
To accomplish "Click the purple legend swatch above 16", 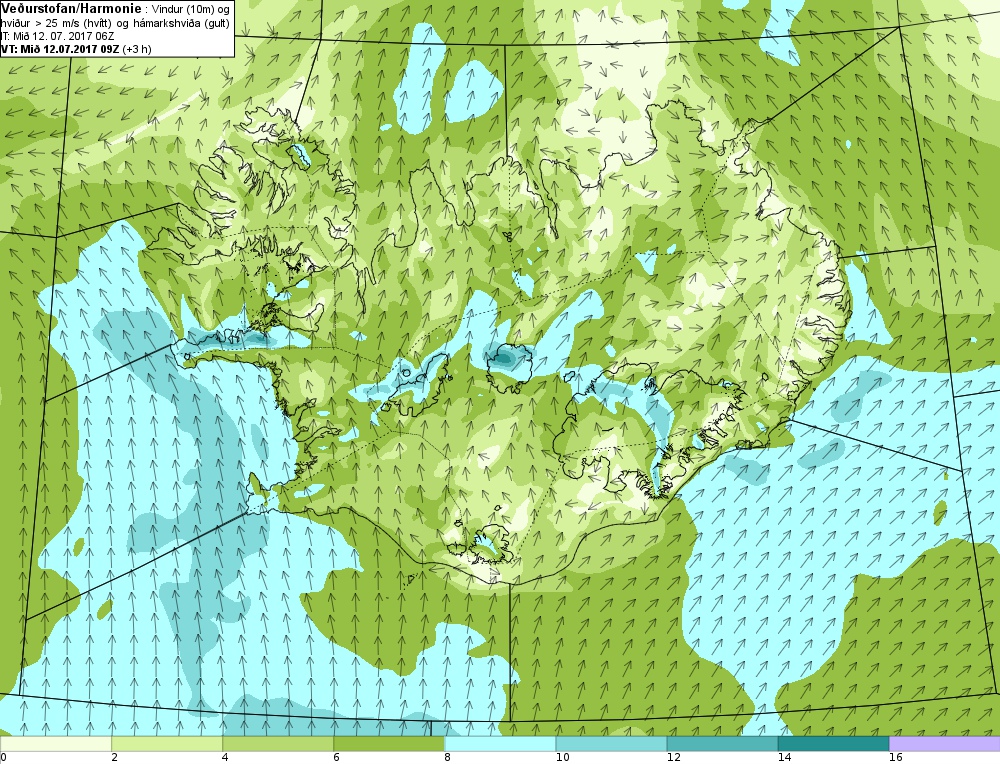I will (x=945, y=744).
